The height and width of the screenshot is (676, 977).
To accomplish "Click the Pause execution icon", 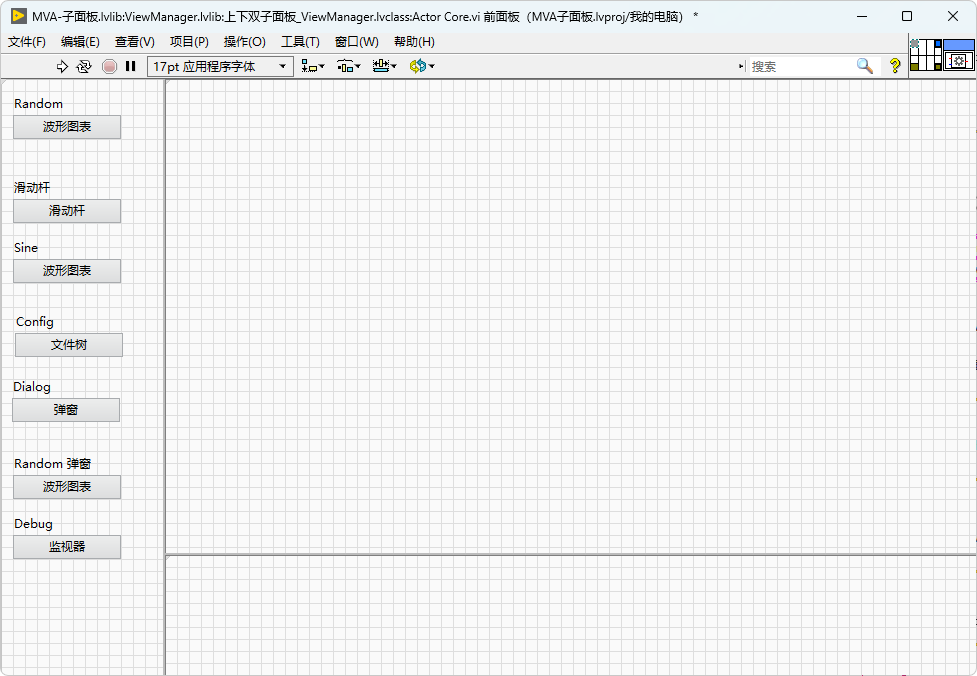I will click(130, 66).
